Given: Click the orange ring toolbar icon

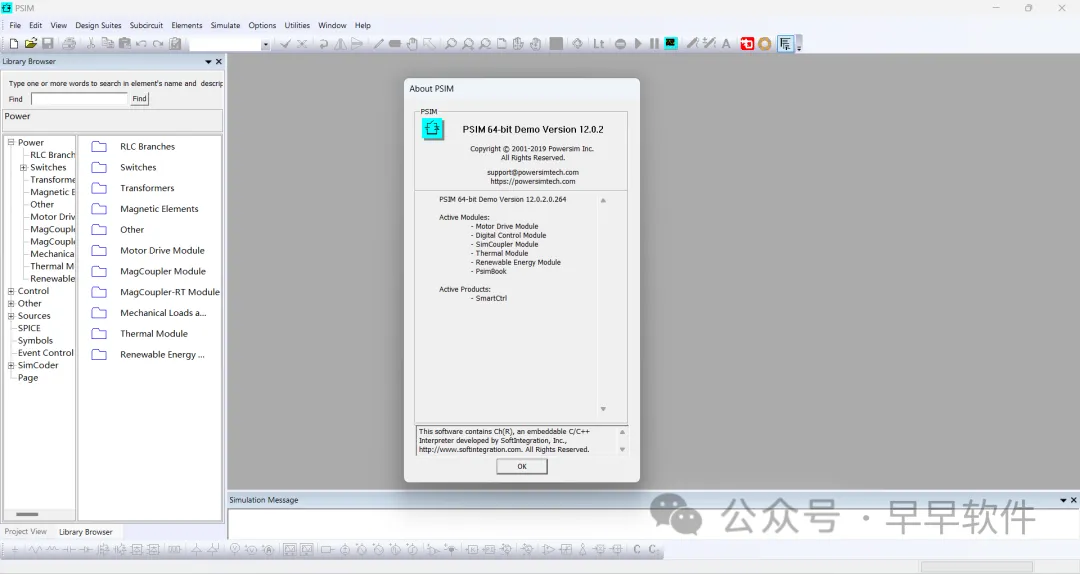Looking at the screenshot, I should click(765, 43).
